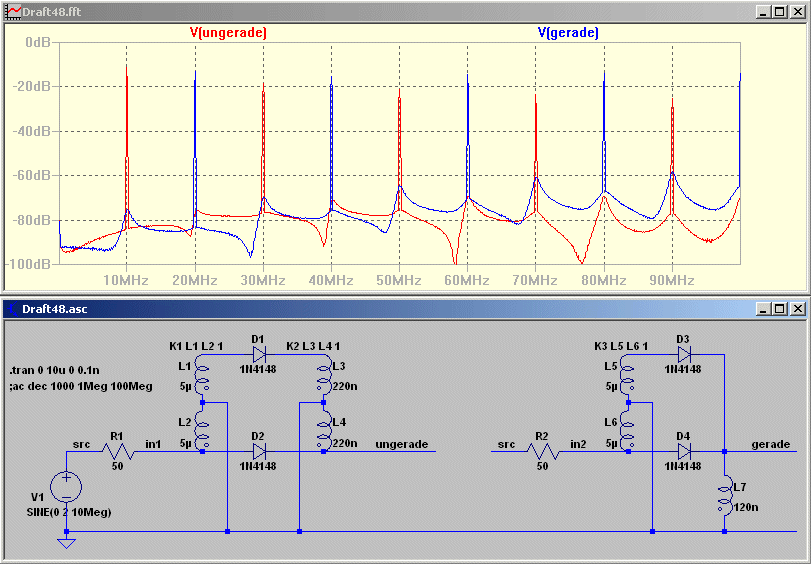The height and width of the screenshot is (564, 811).
Task: Click the 70MHz frequency axis label
Action: pyautogui.click(x=535, y=280)
